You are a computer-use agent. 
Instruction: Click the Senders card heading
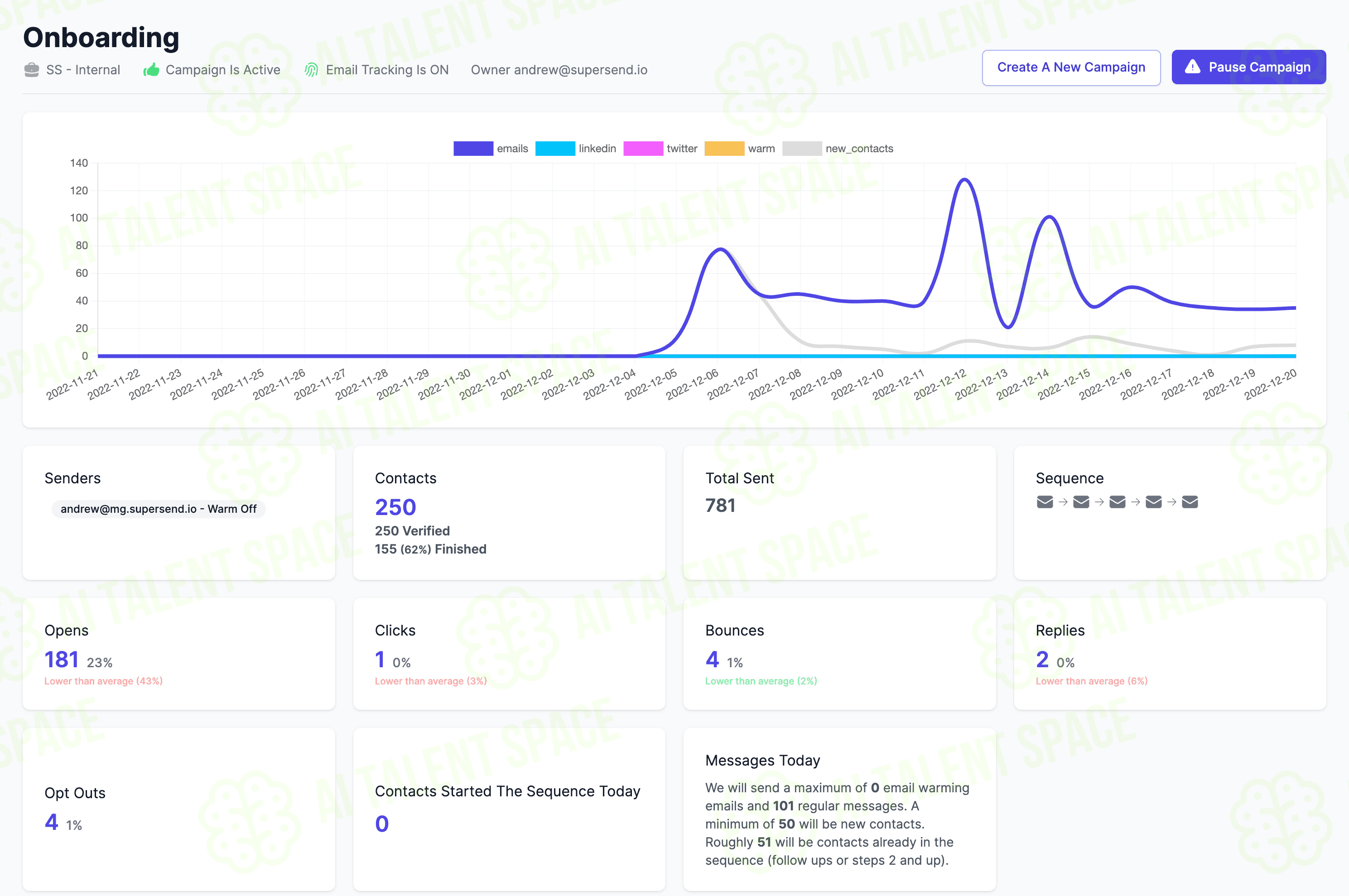[x=72, y=478]
